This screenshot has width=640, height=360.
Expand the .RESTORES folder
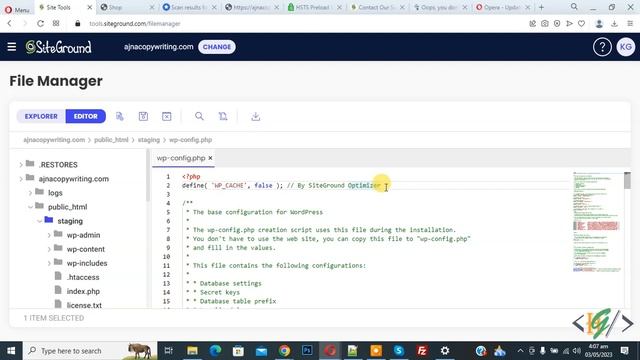tap(21, 165)
